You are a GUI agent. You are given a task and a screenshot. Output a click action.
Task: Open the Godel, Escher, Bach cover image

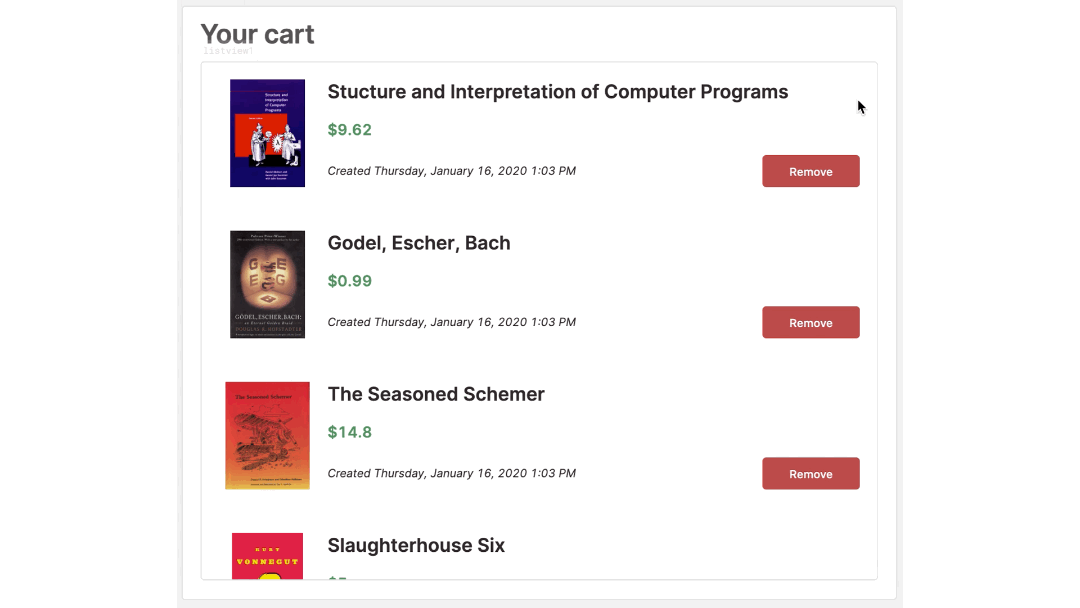coord(267,284)
